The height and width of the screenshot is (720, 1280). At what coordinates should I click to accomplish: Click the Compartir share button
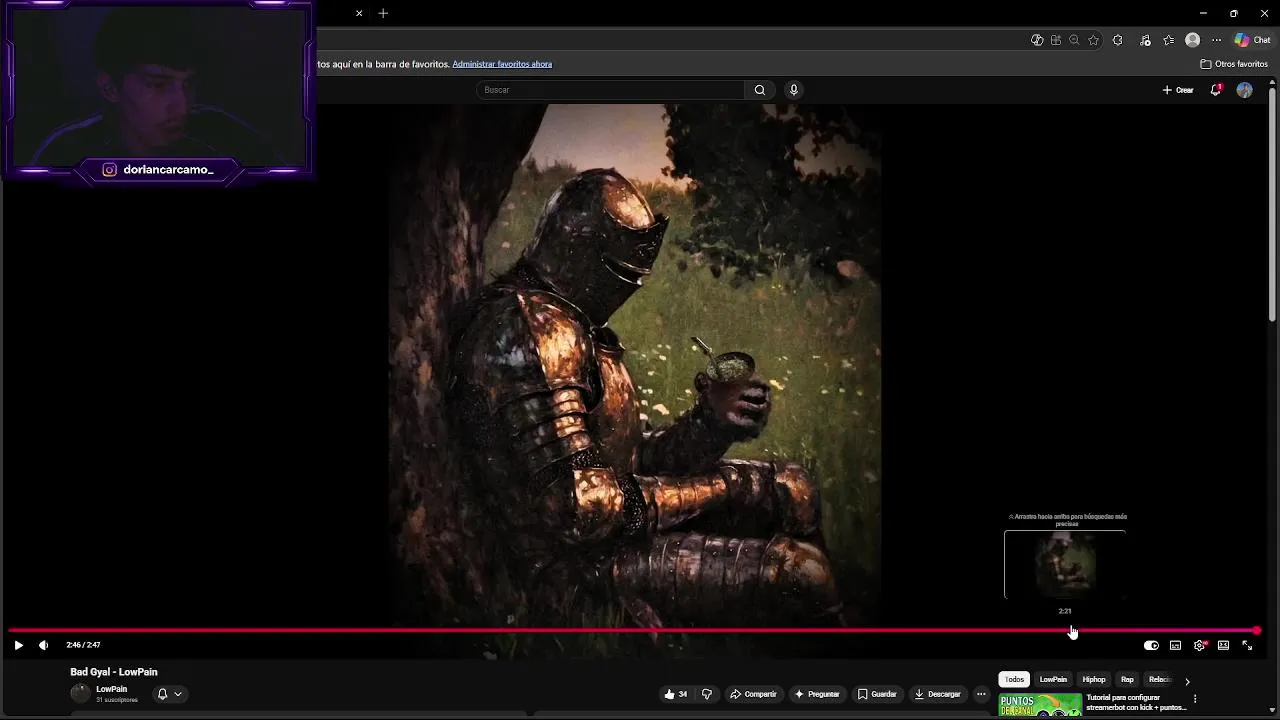pos(753,694)
